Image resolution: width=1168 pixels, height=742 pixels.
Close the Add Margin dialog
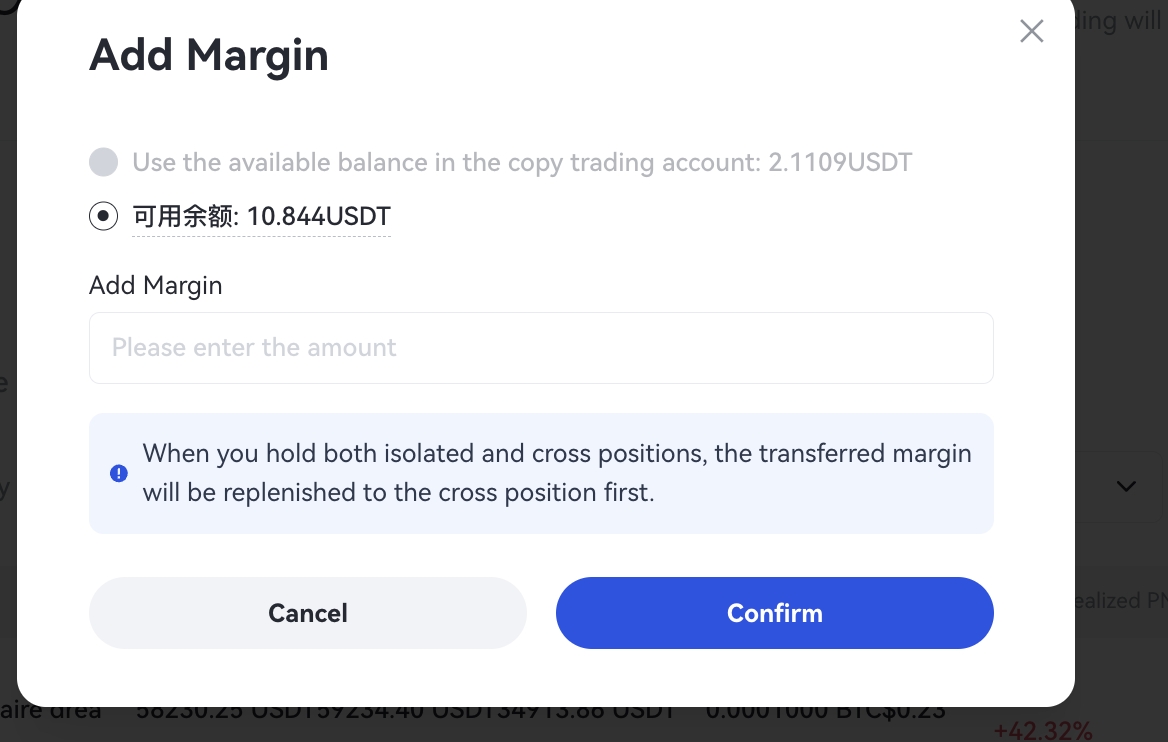point(1031,31)
